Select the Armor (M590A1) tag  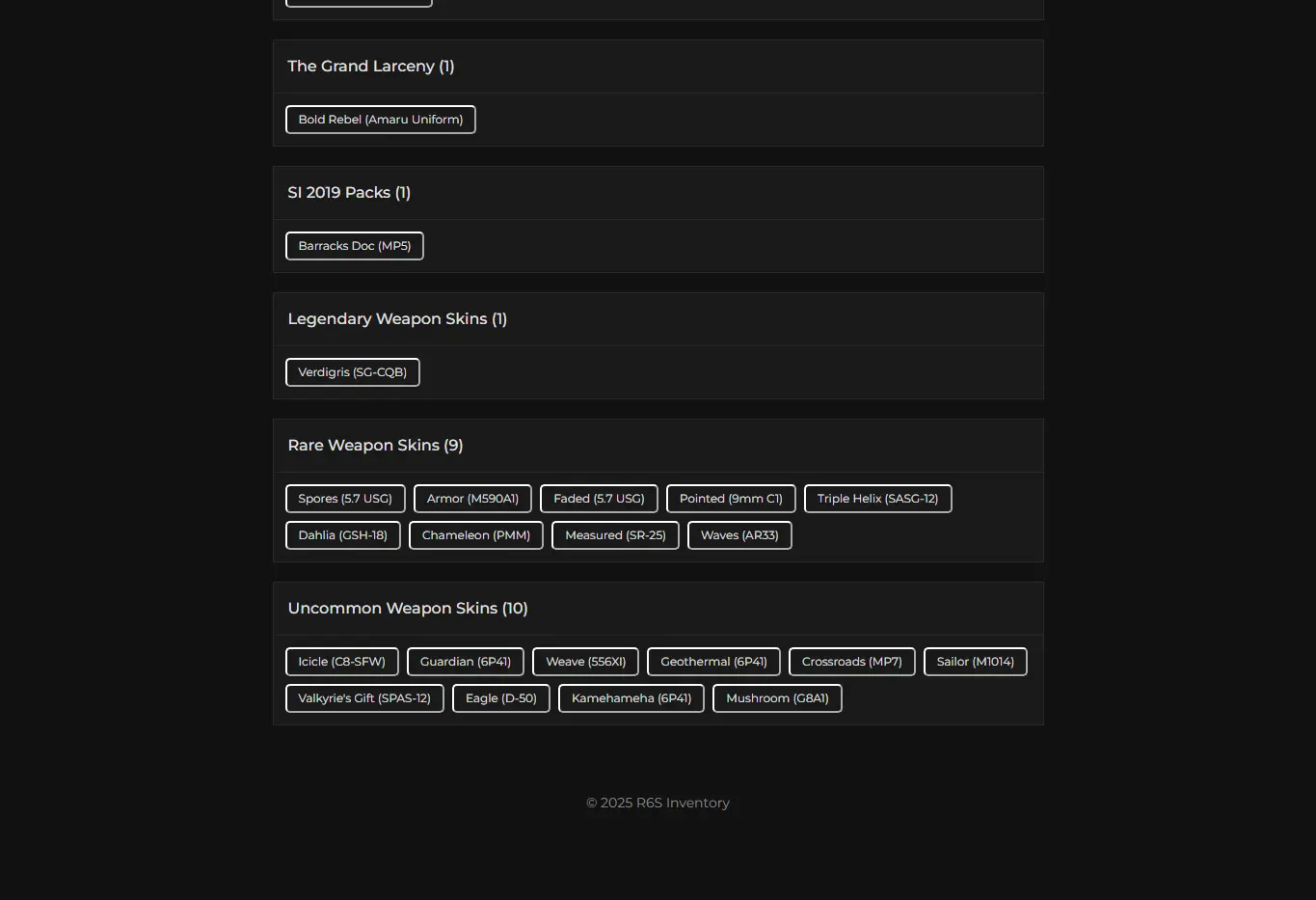tap(472, 499)
